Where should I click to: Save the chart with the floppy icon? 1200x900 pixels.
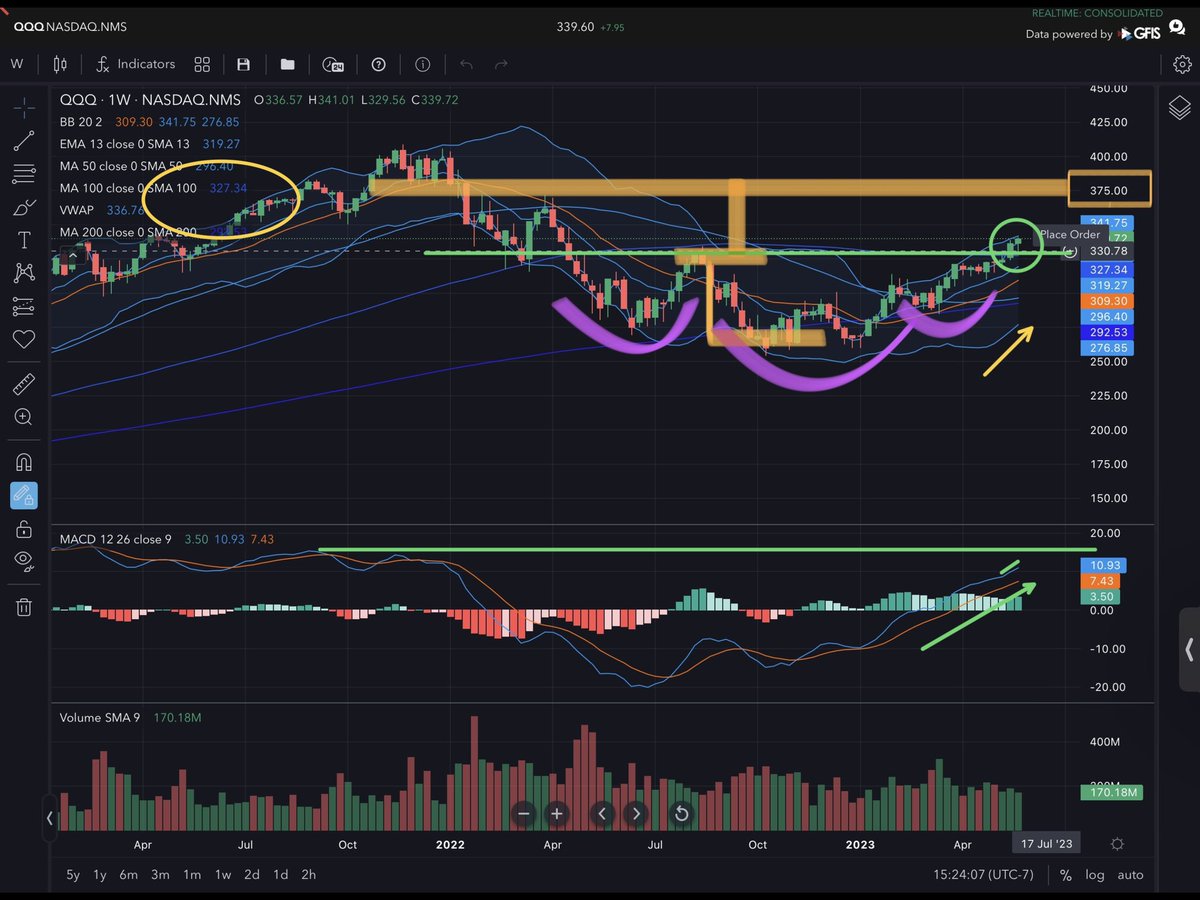[x=243, y=64]
